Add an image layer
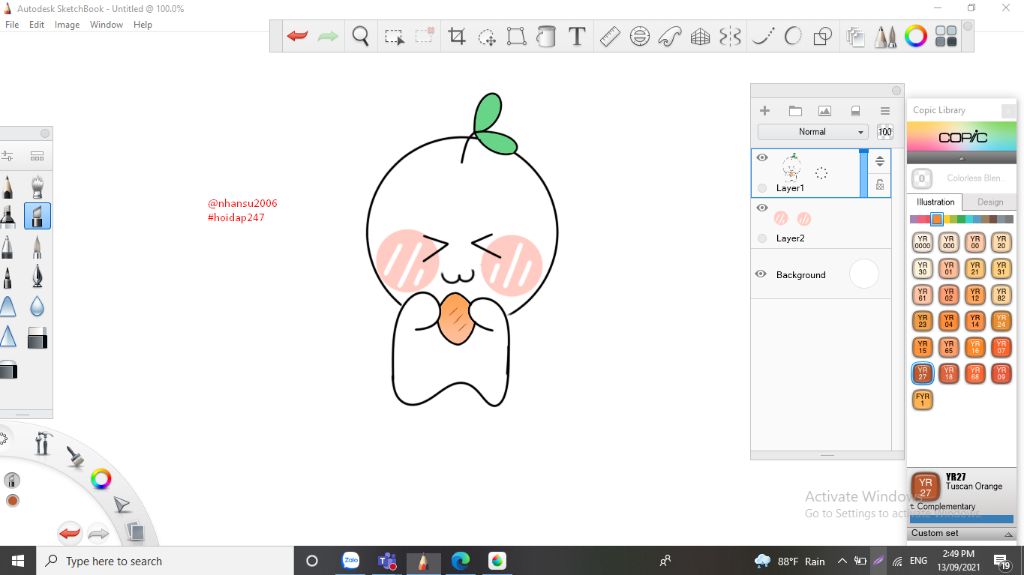 click(x=825, y=110)
